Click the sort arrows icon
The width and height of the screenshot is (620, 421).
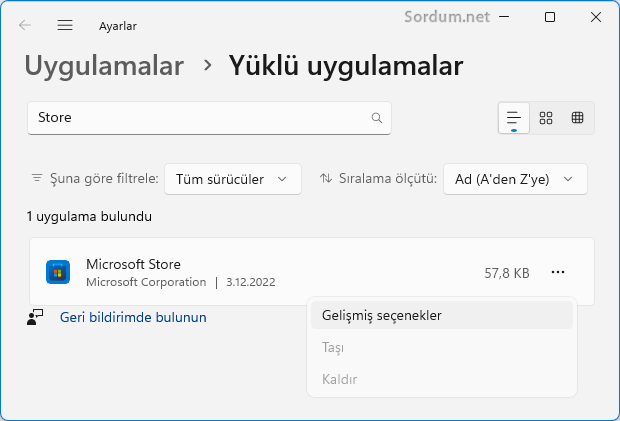326,178
